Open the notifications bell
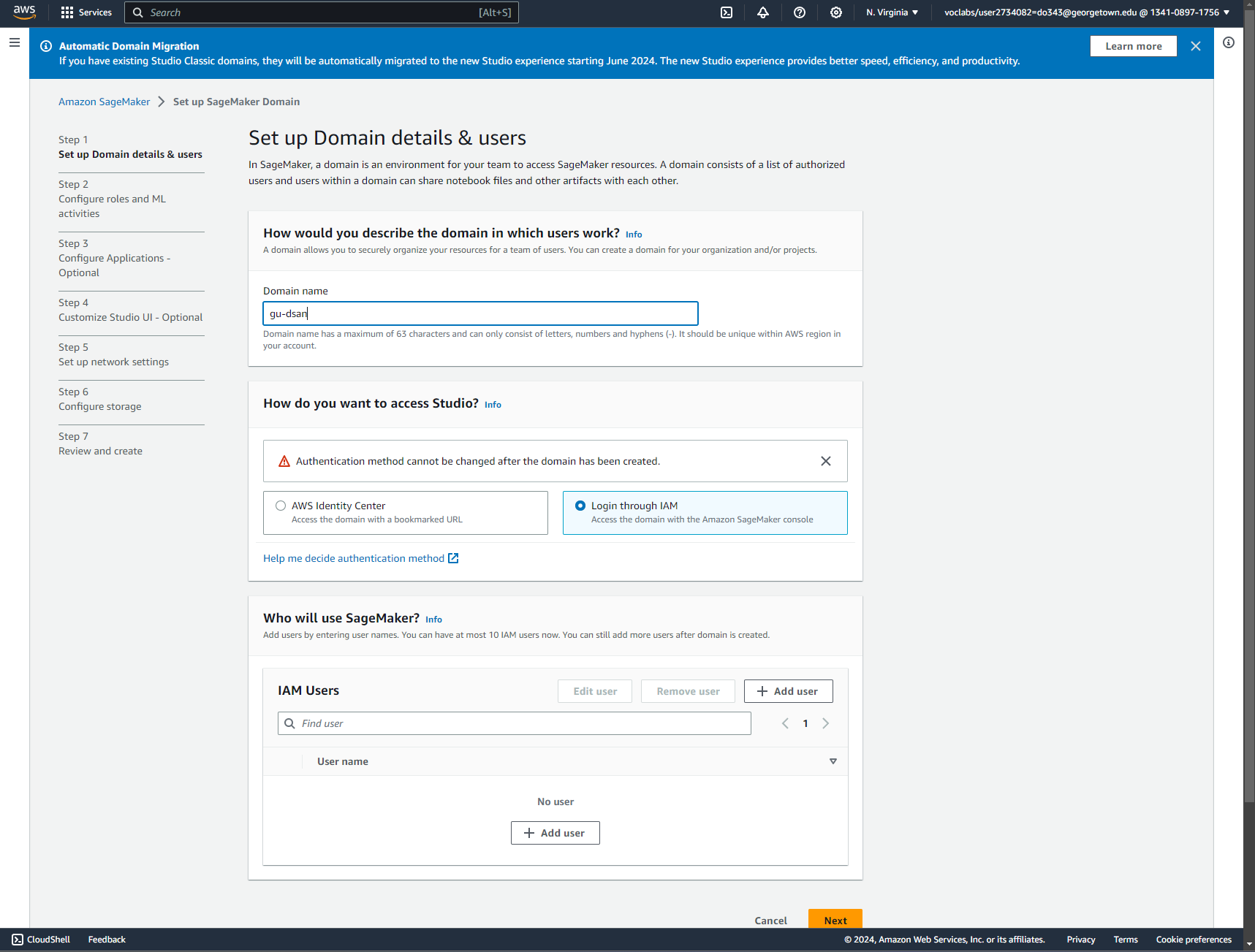1255x952 pixels. (763, 12)
